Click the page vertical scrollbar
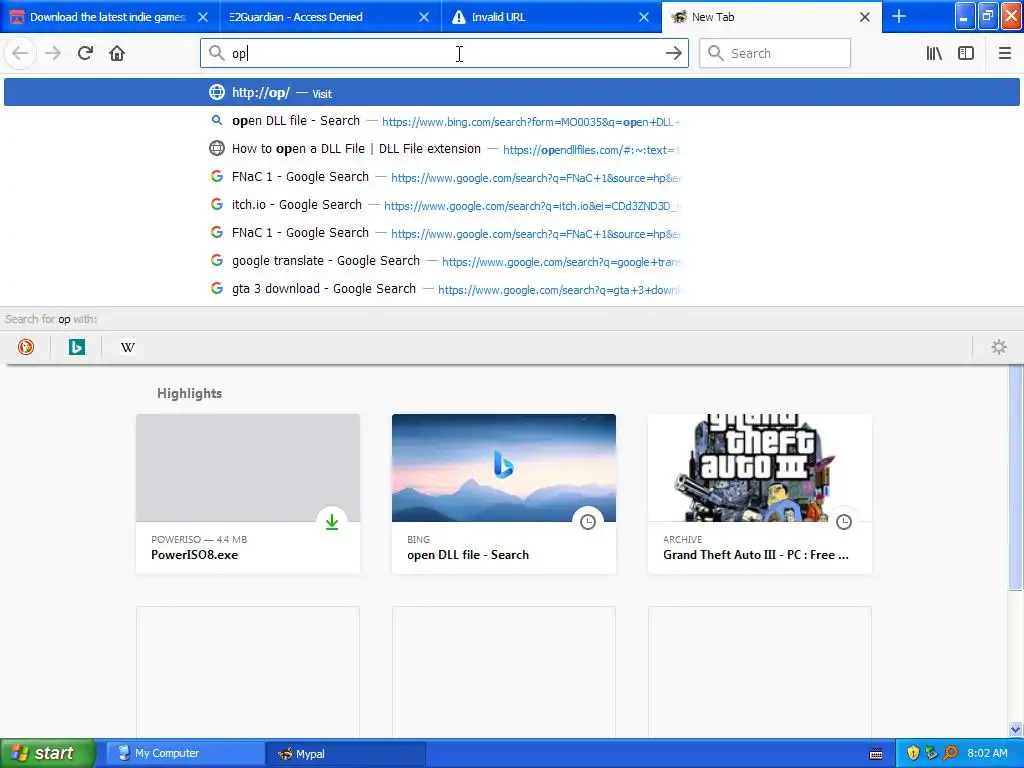Screen dimensions: 1024x768 pyautogui.click(x=1015, y=477)
